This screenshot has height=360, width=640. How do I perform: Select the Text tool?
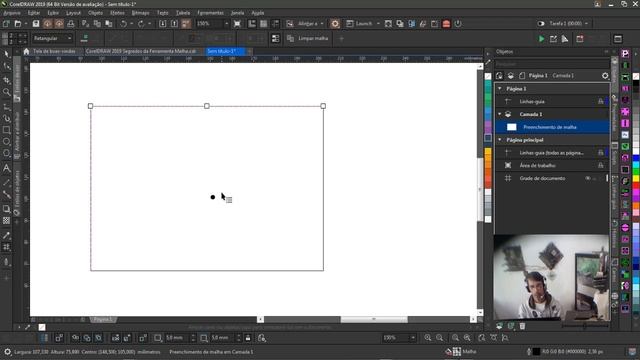click(7, 168)
